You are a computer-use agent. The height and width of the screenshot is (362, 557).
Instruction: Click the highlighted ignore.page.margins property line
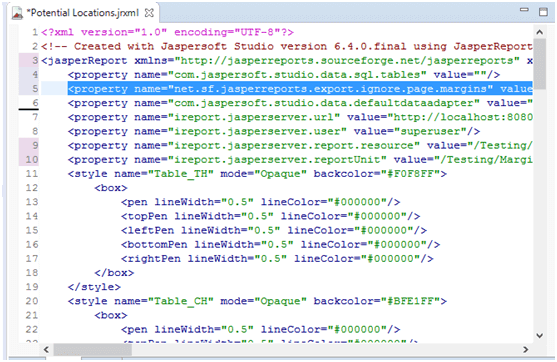300,89
